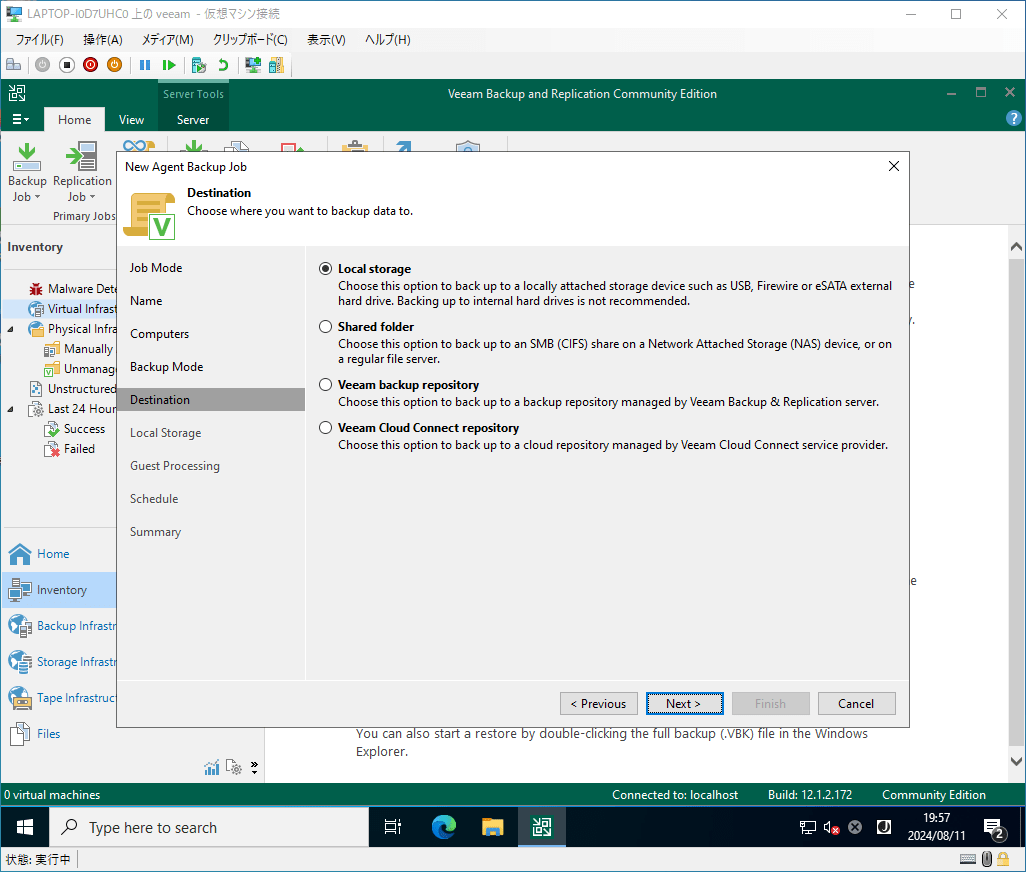Click the red shut down VM icon

[91, 65]
